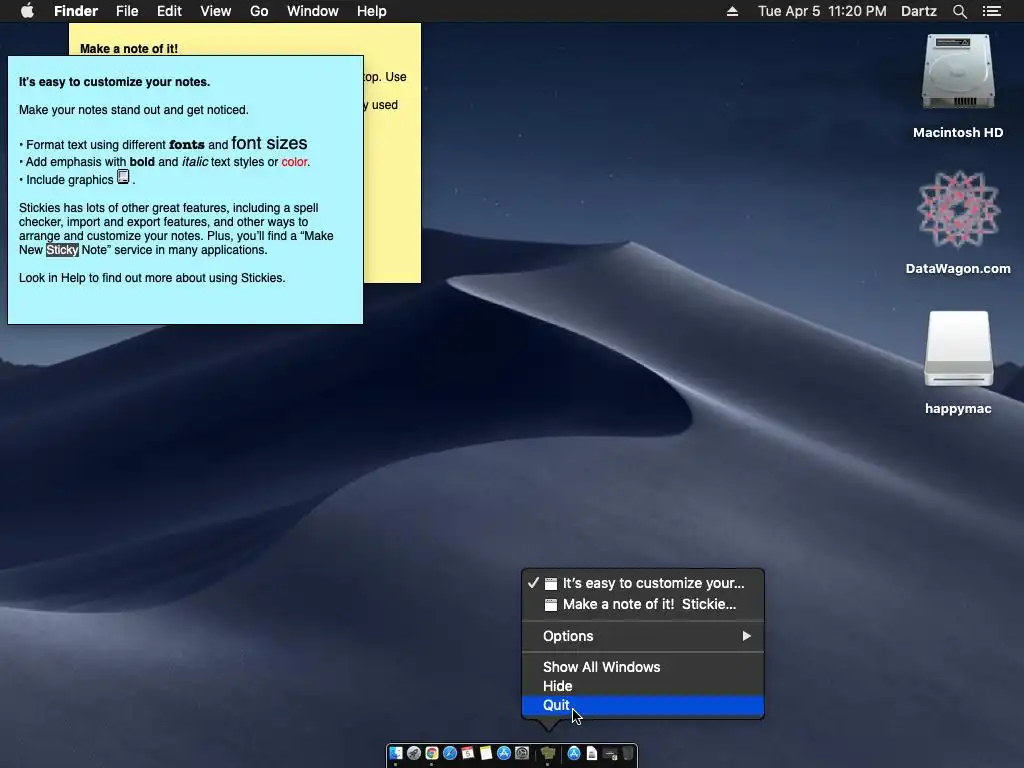The image size is (1024, 768).
Task: Click the eject icon in menu bar
Action: pyautogui.click(x=732, y=11)
